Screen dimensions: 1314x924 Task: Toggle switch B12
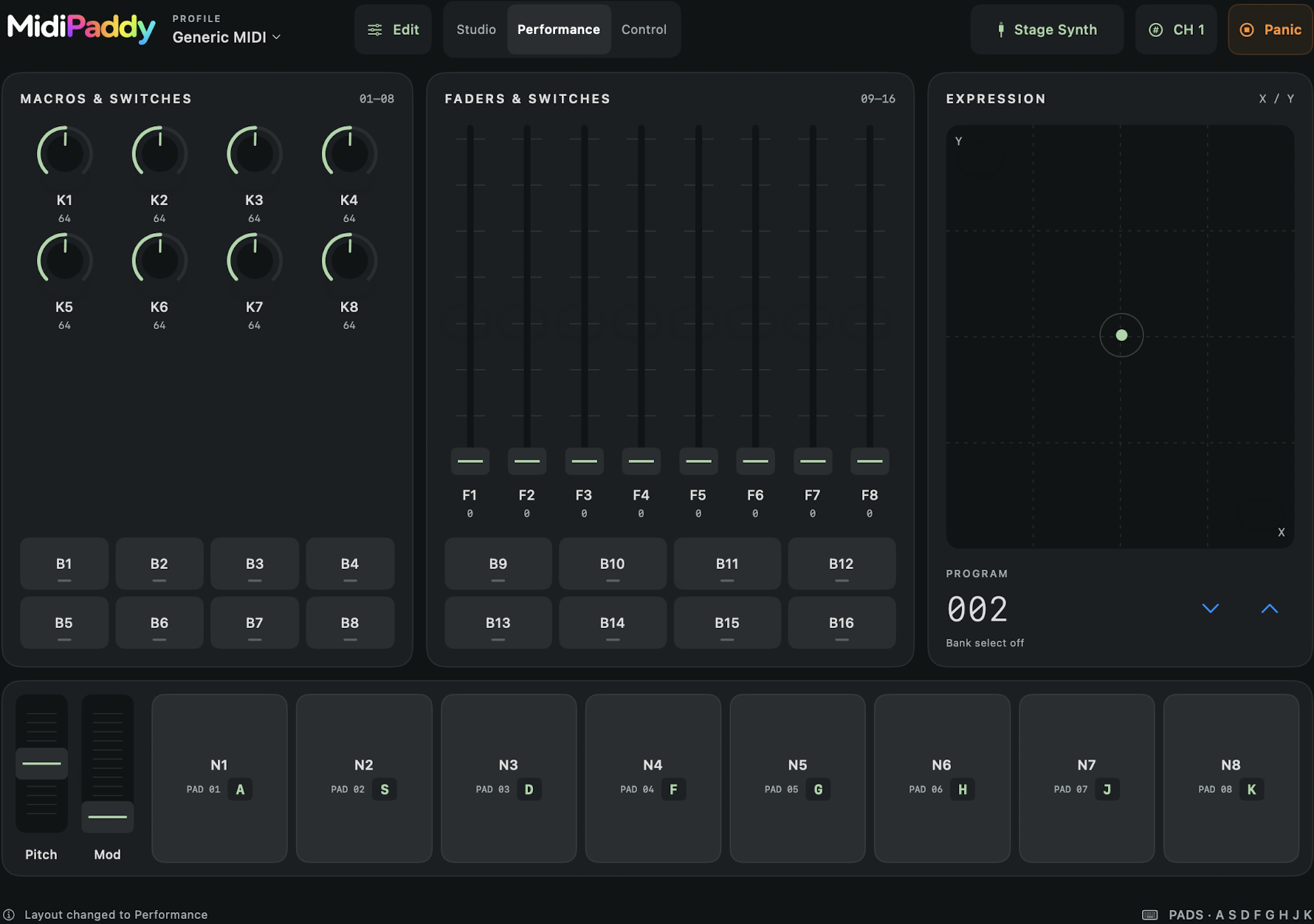(842, 564)
